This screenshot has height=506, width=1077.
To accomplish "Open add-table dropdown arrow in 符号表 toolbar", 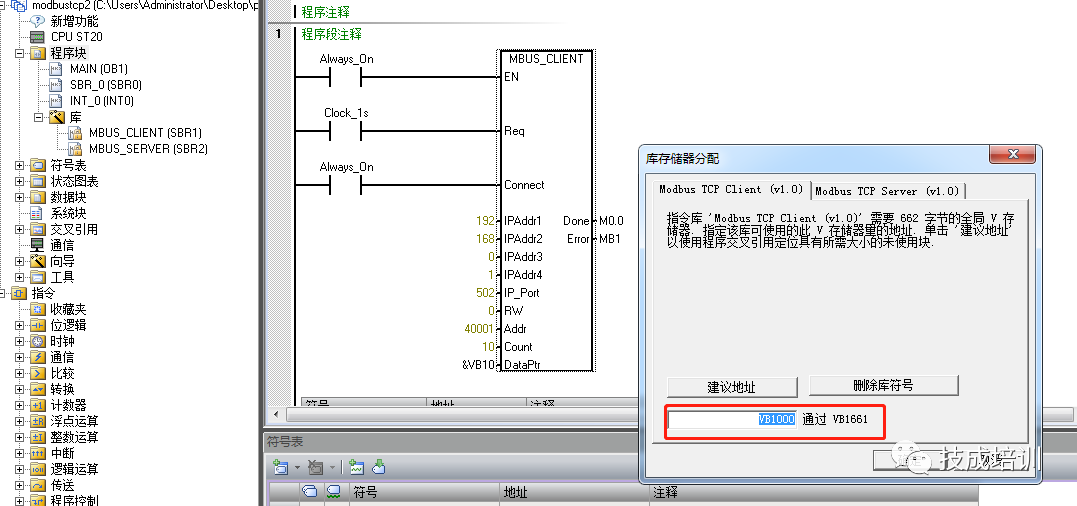I will [x=297, y=468].
